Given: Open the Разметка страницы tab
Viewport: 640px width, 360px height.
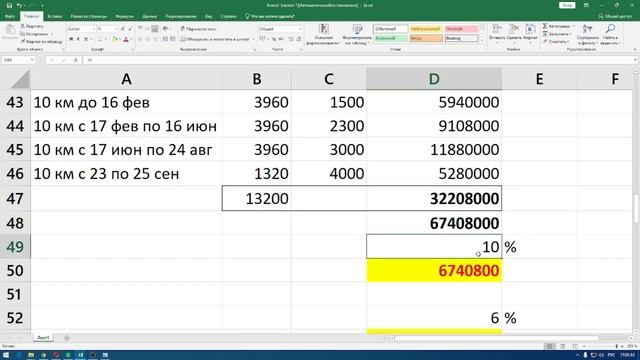Looking at the screenshot, I should (89, 16).
